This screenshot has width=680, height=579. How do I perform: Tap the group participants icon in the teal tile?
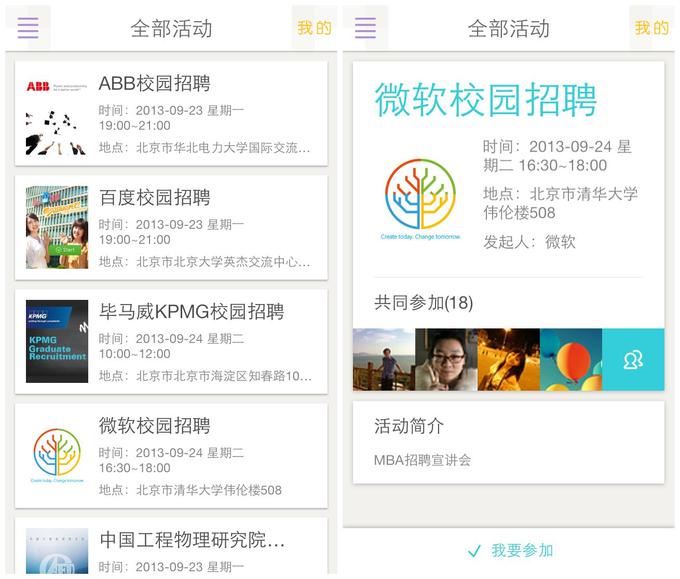(633, 360)
